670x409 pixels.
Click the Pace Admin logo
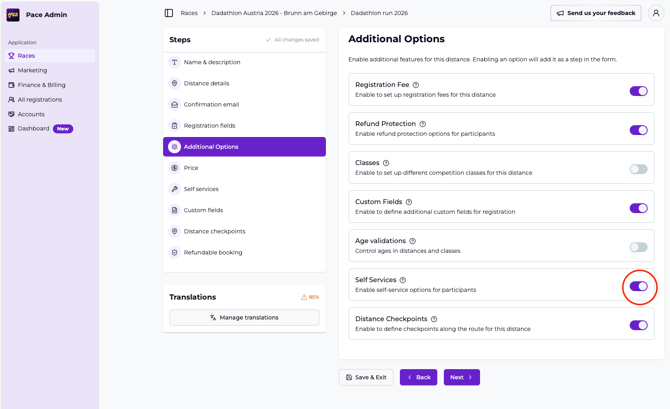pos(13,15)
